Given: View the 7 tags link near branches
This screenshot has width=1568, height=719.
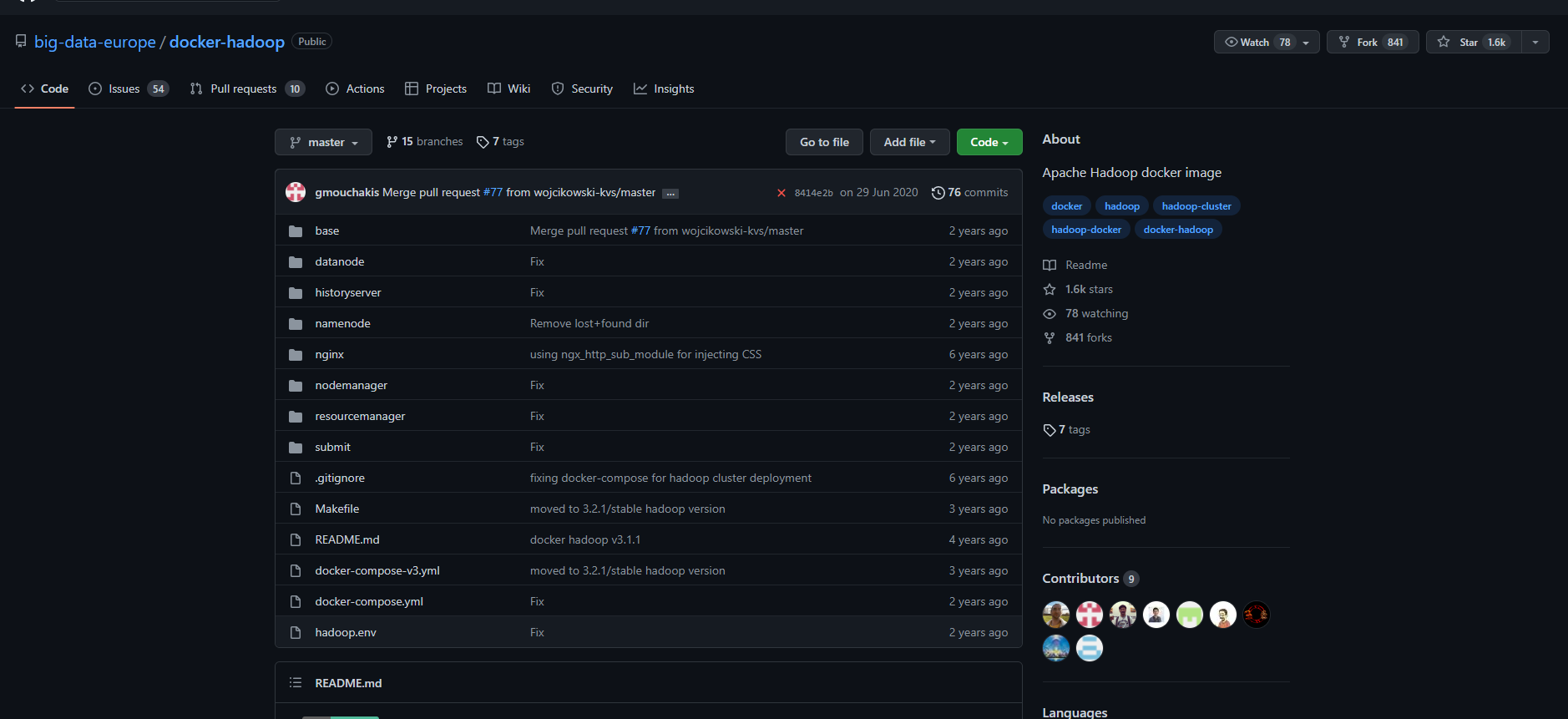Looking at the screenshot, I should 500,142.
